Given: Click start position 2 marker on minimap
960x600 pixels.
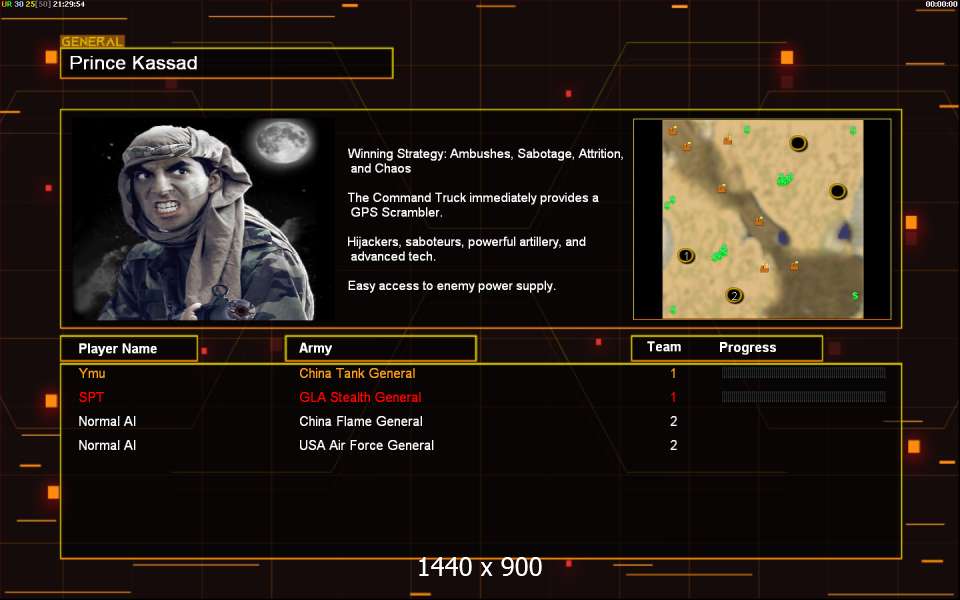Looking at the screenshot, I should (734, 296).
